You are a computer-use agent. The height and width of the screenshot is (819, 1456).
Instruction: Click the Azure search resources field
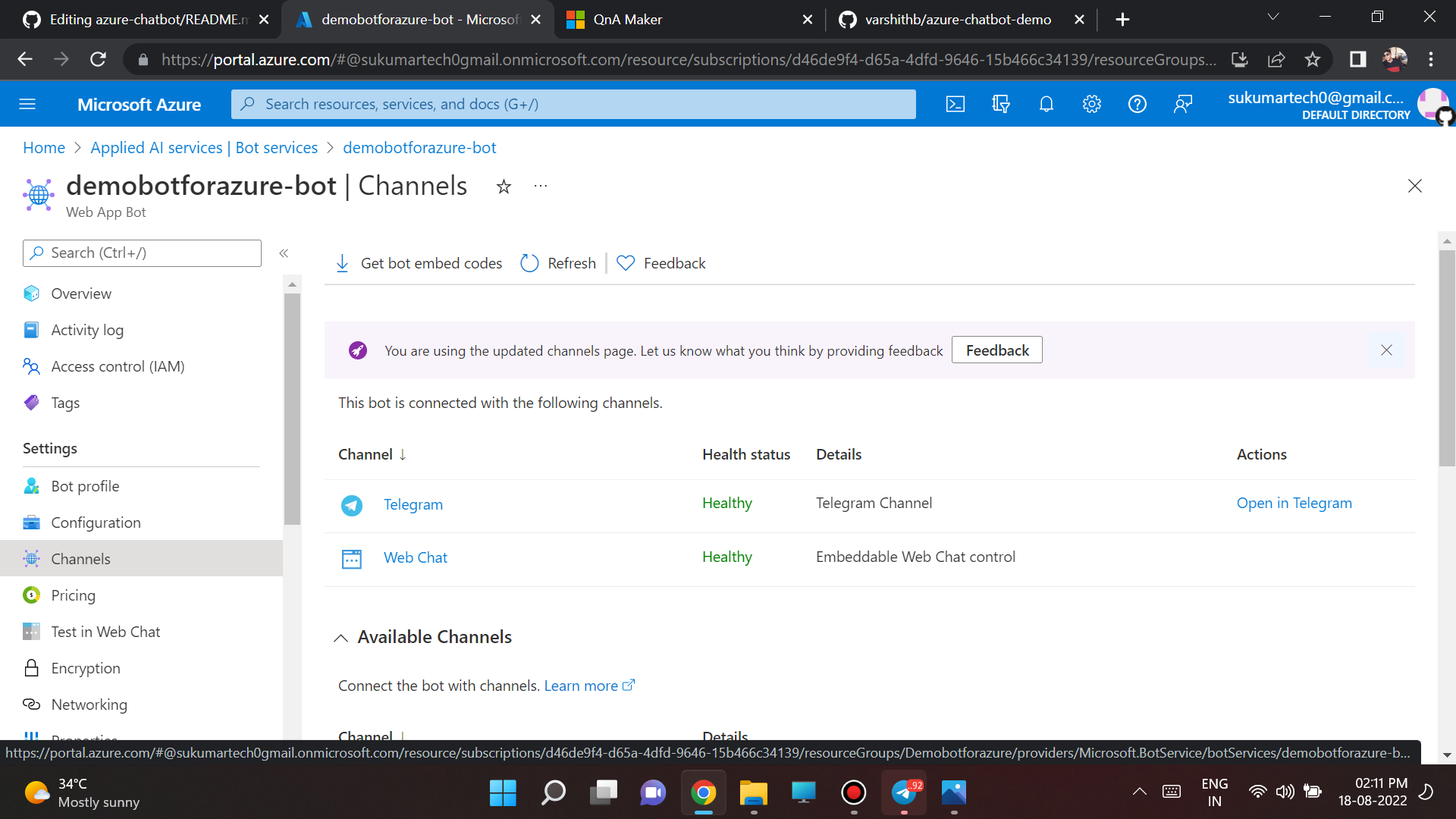(573, 105)
